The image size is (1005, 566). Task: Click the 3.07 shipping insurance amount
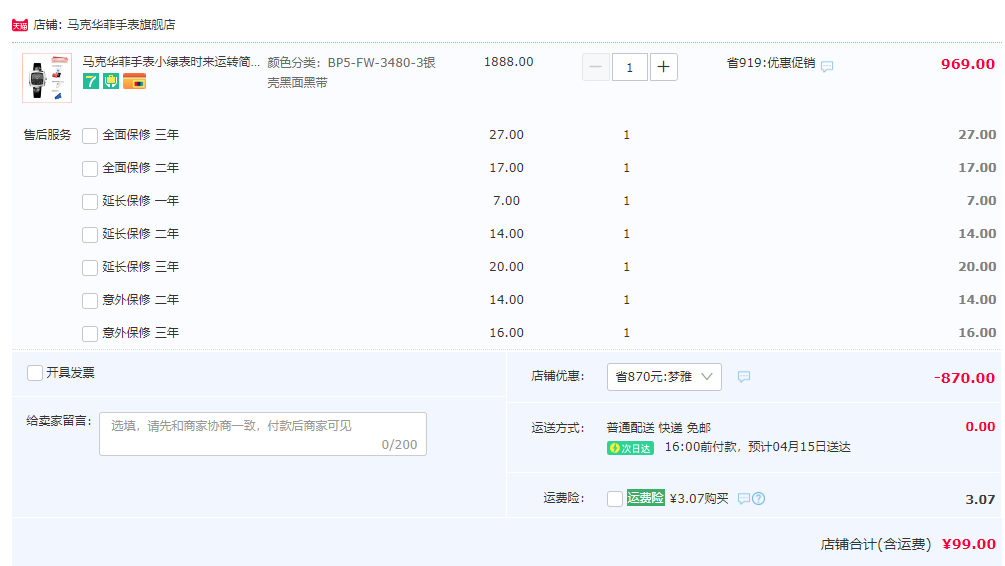(x=980, y=499)
